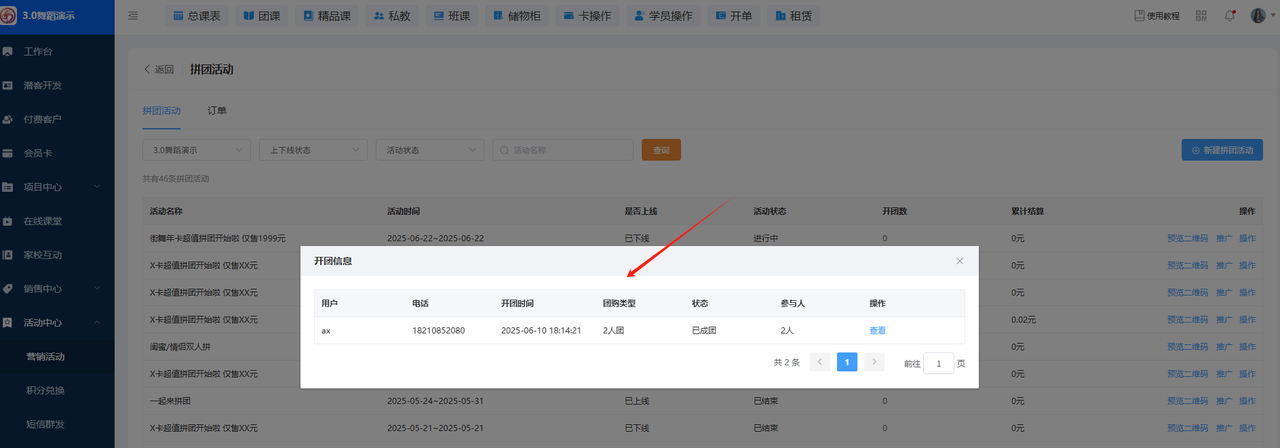Open 积分兑换 in the sidebar
Image resolution: width=1280 pixels, height=448 pixels.
click(45, 390)
